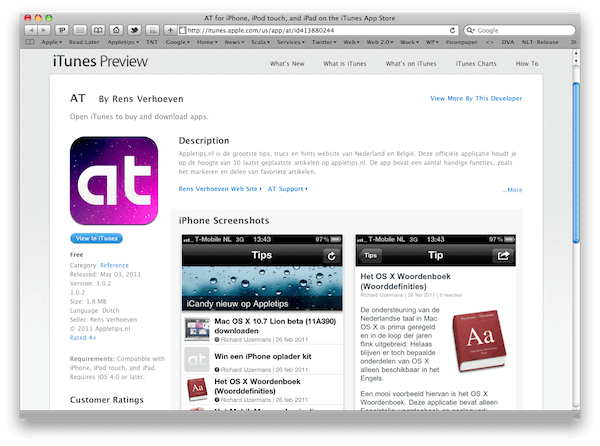Click the vertical scrollbar thumb
This screenshot has width=600, height=446.
(576, 163)
